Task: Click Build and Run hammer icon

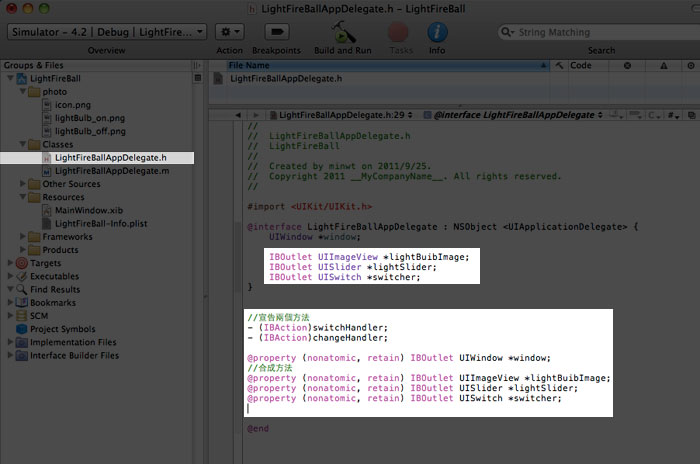Action: (343, 32)
